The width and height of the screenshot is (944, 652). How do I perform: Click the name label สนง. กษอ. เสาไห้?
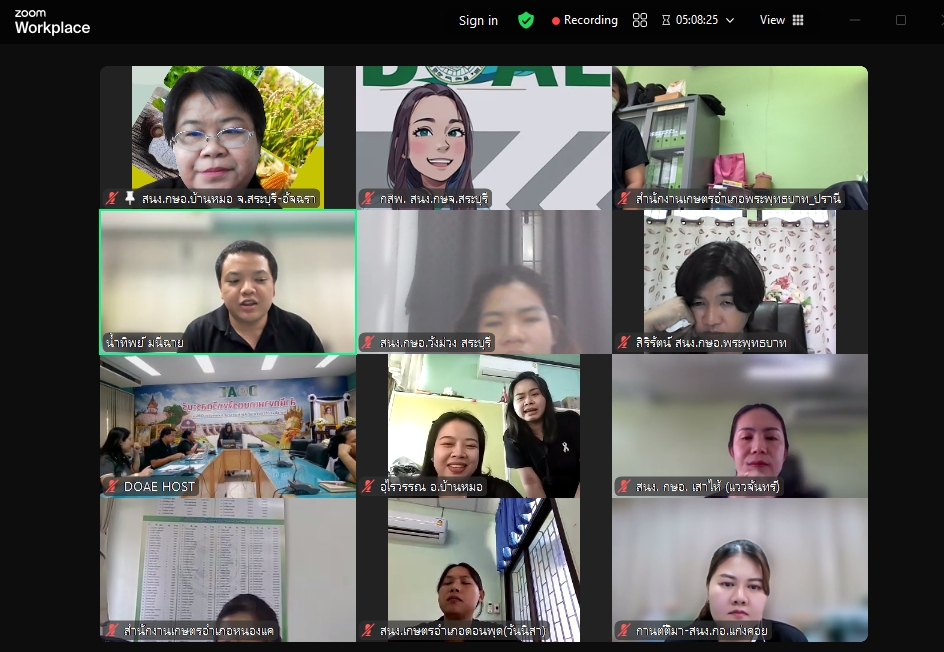click(x=707, y=487)
